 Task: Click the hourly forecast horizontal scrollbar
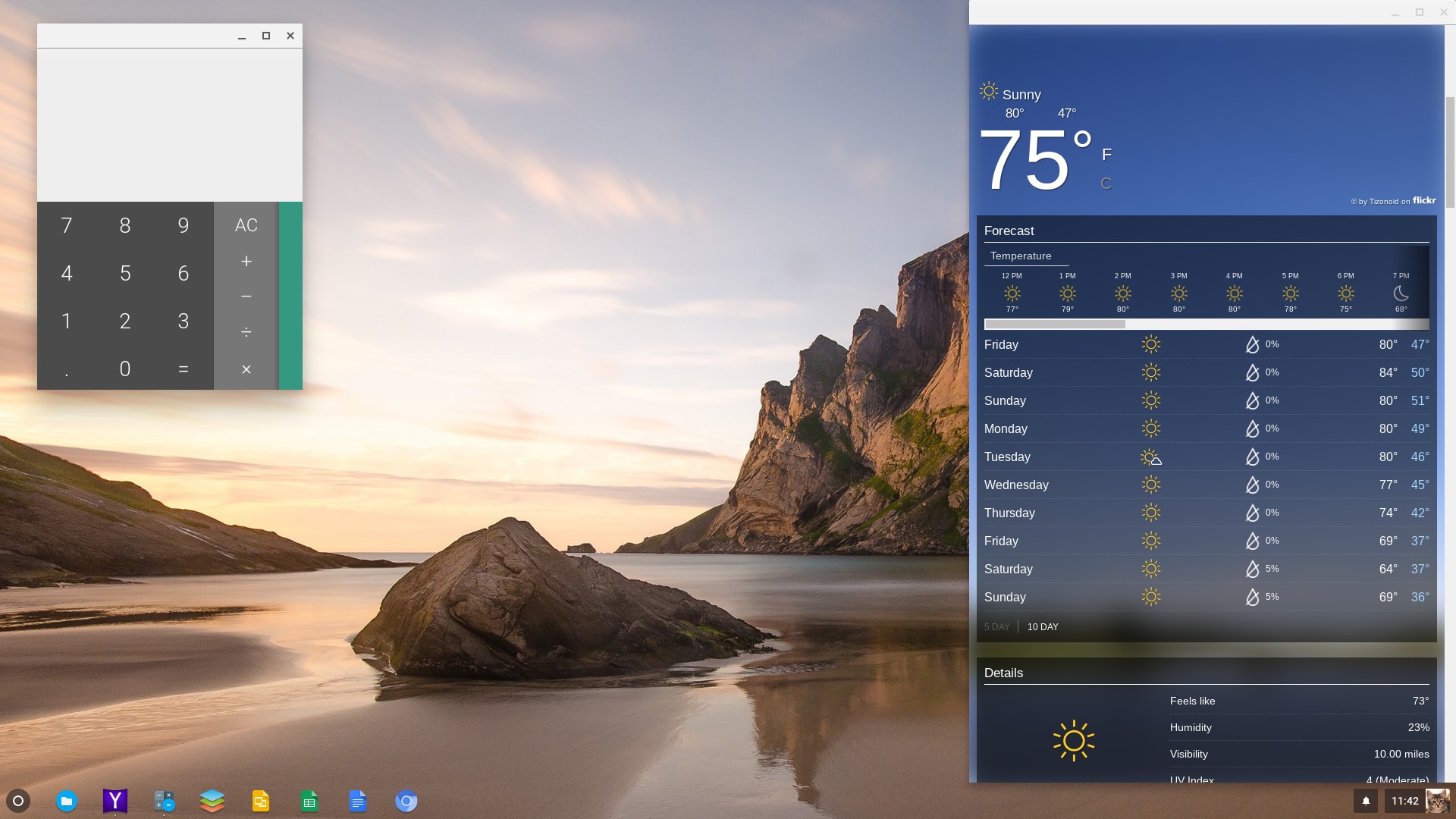tap(1055, 325)
